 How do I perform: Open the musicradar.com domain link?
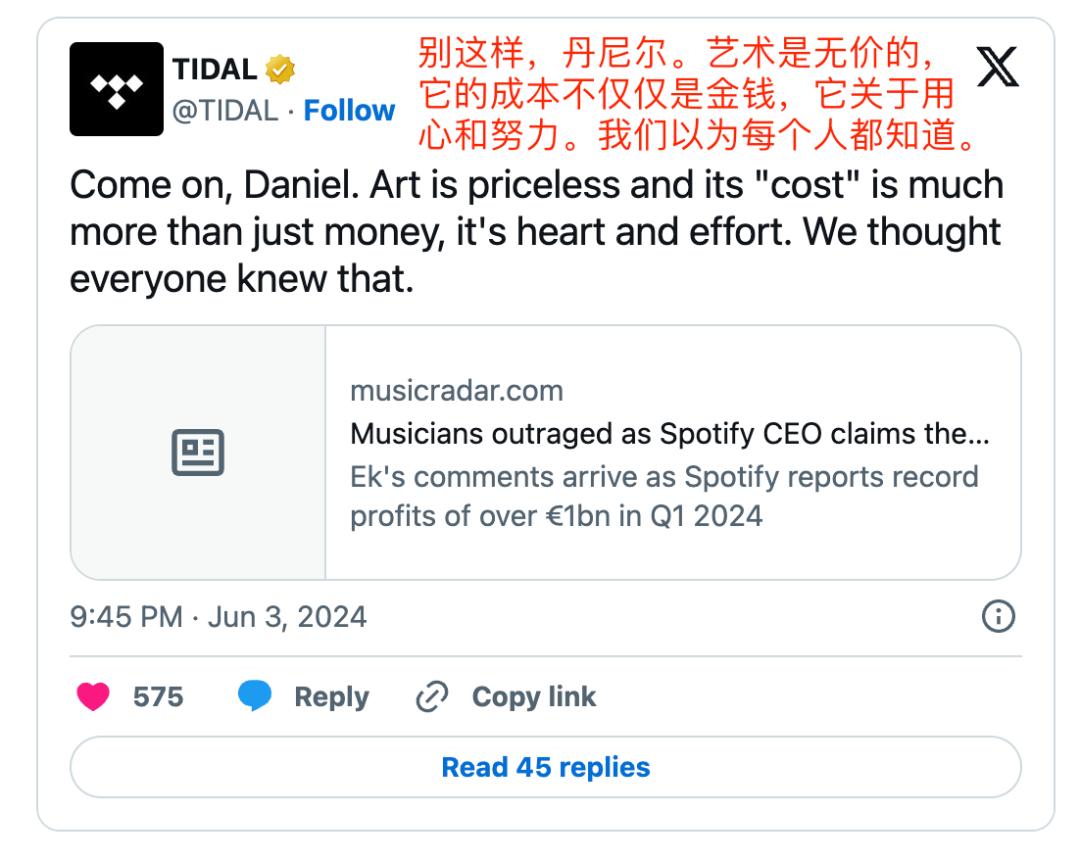point(457,391)
